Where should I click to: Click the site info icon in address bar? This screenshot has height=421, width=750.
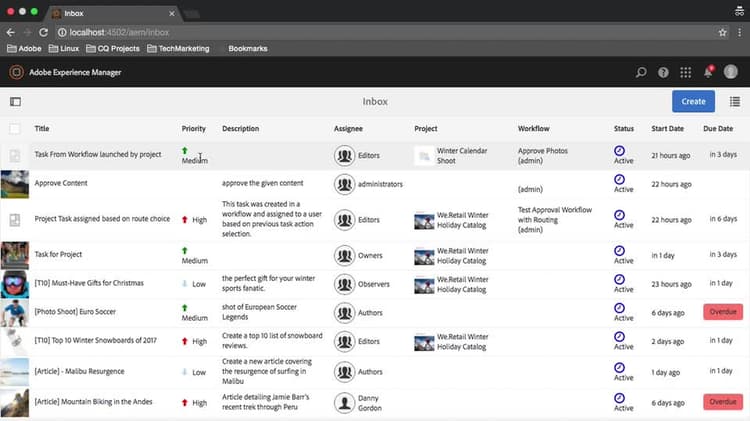pyautogui.click(x=62, y=33)
